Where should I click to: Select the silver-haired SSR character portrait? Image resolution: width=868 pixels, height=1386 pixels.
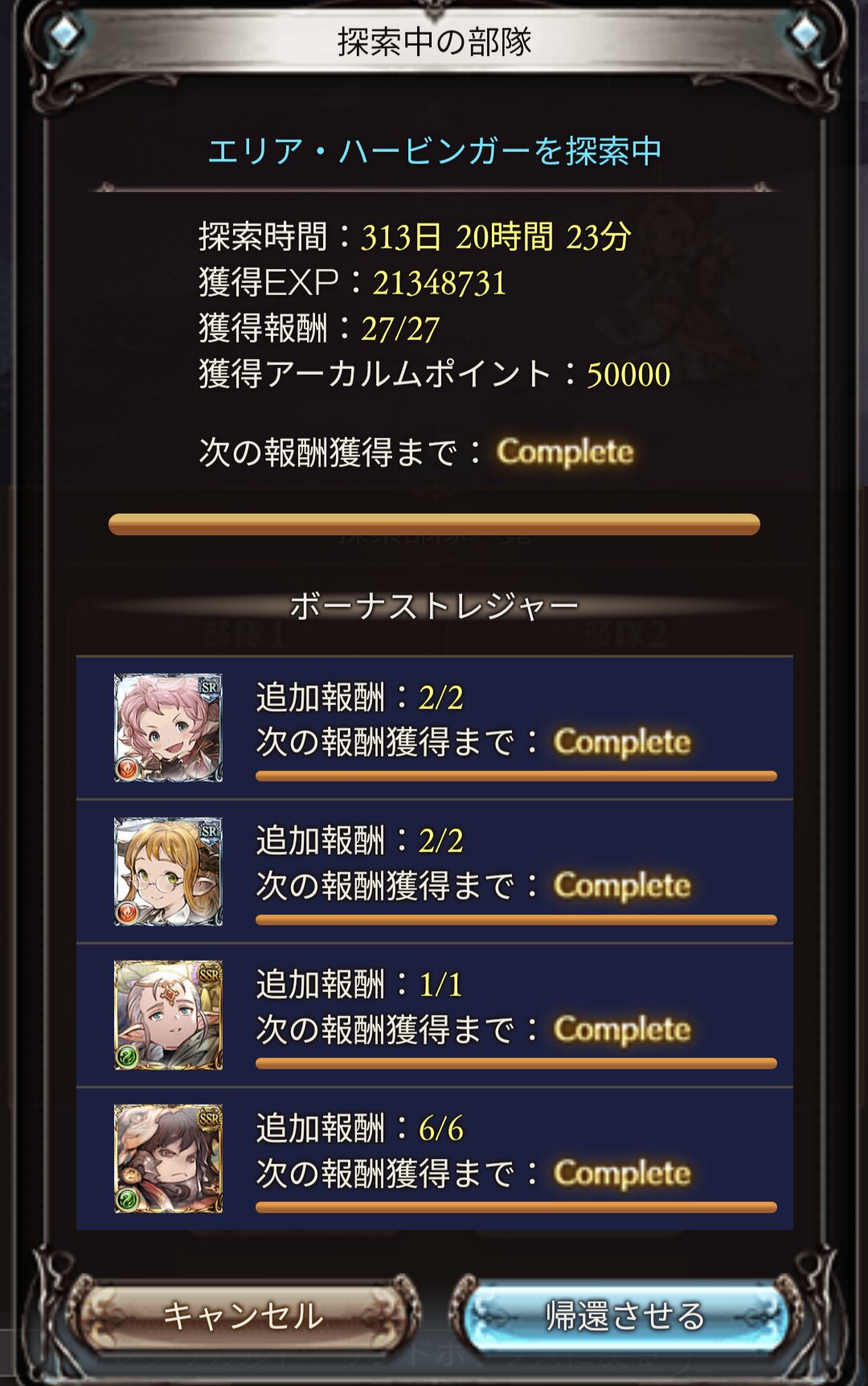[x=168, y=1015]
